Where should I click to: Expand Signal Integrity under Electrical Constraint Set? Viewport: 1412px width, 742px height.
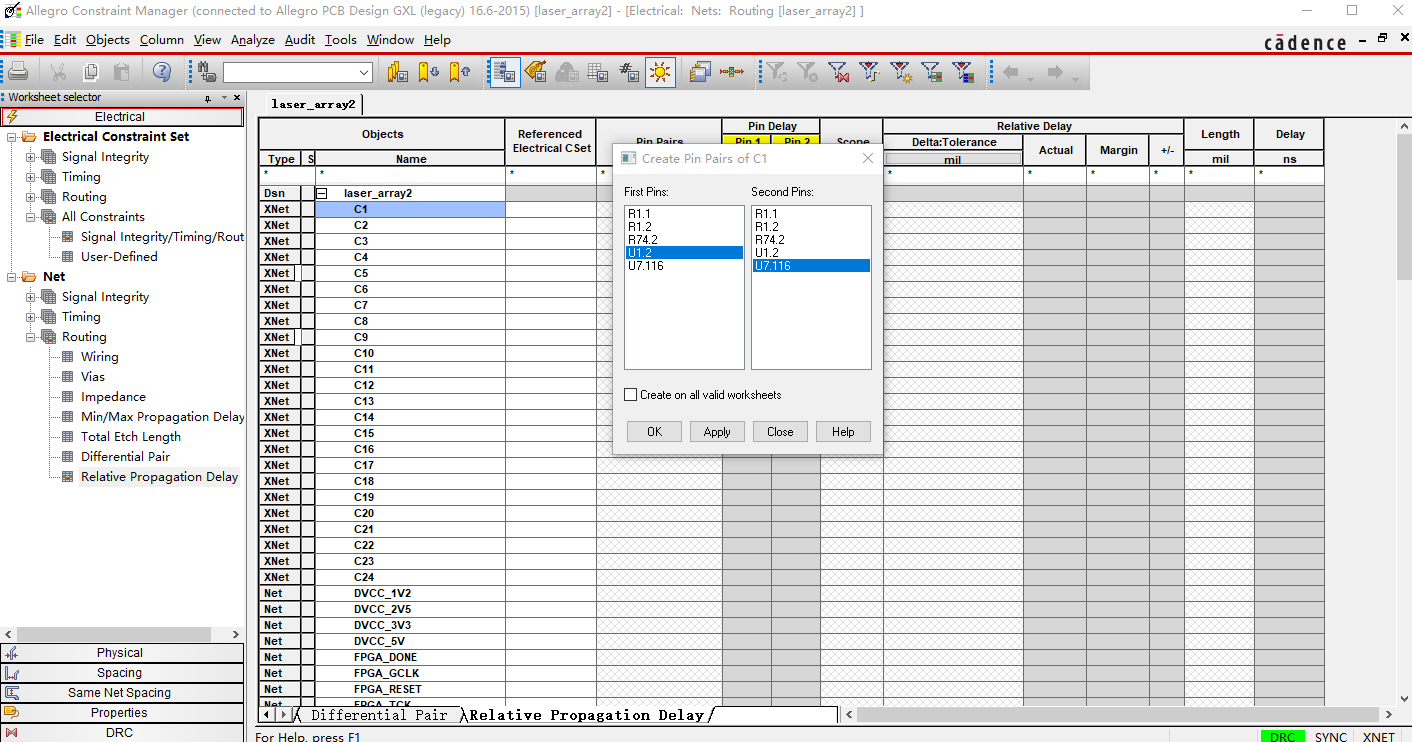pyautogui.click(x=31, y=157)
